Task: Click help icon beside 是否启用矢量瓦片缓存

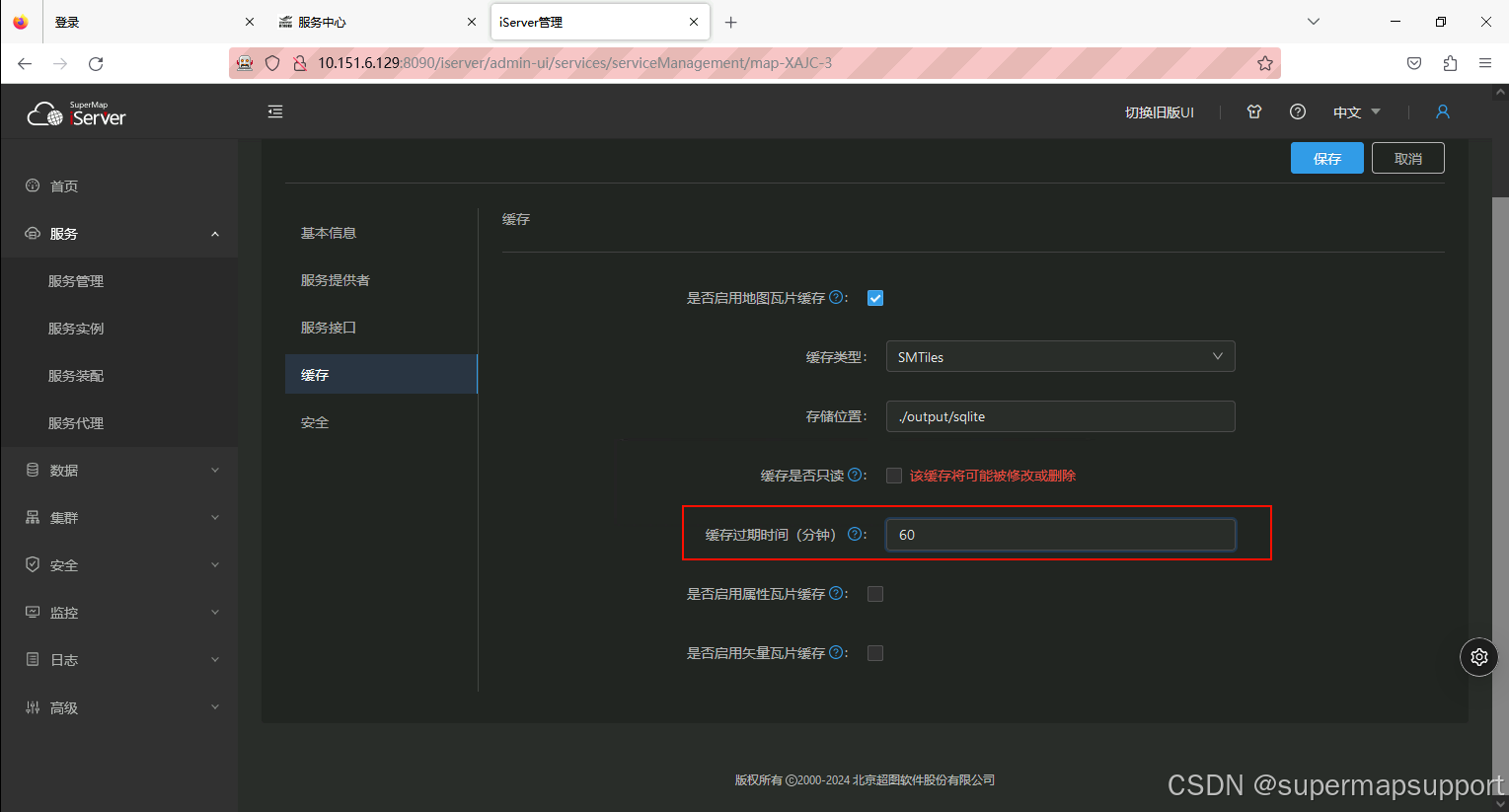Action: tap(836, 652)
